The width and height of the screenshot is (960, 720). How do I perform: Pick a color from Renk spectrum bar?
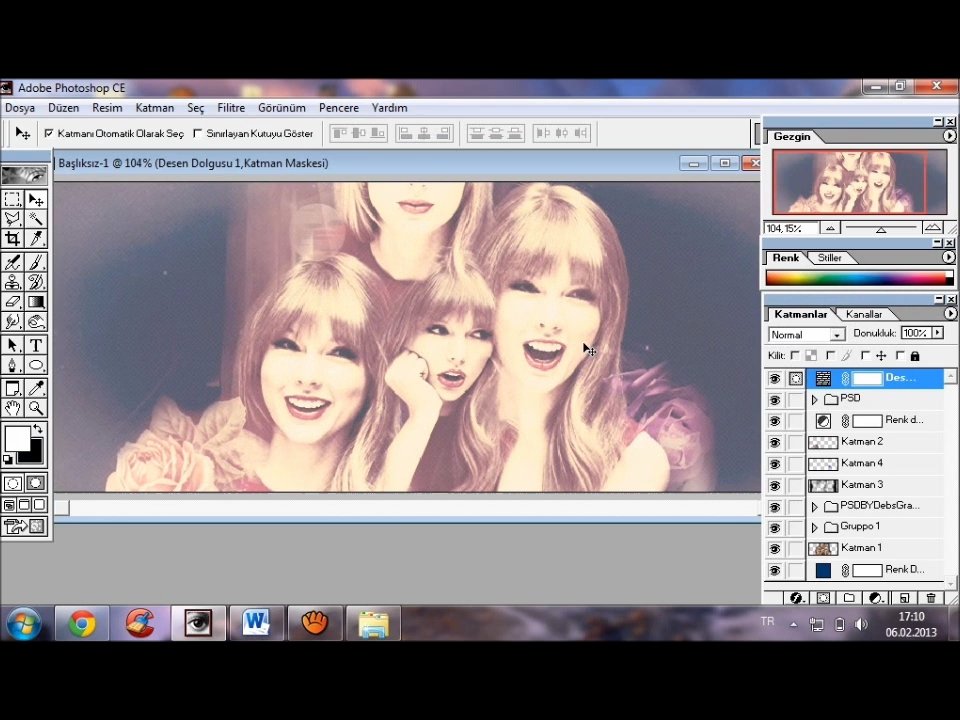pos(859,278)
